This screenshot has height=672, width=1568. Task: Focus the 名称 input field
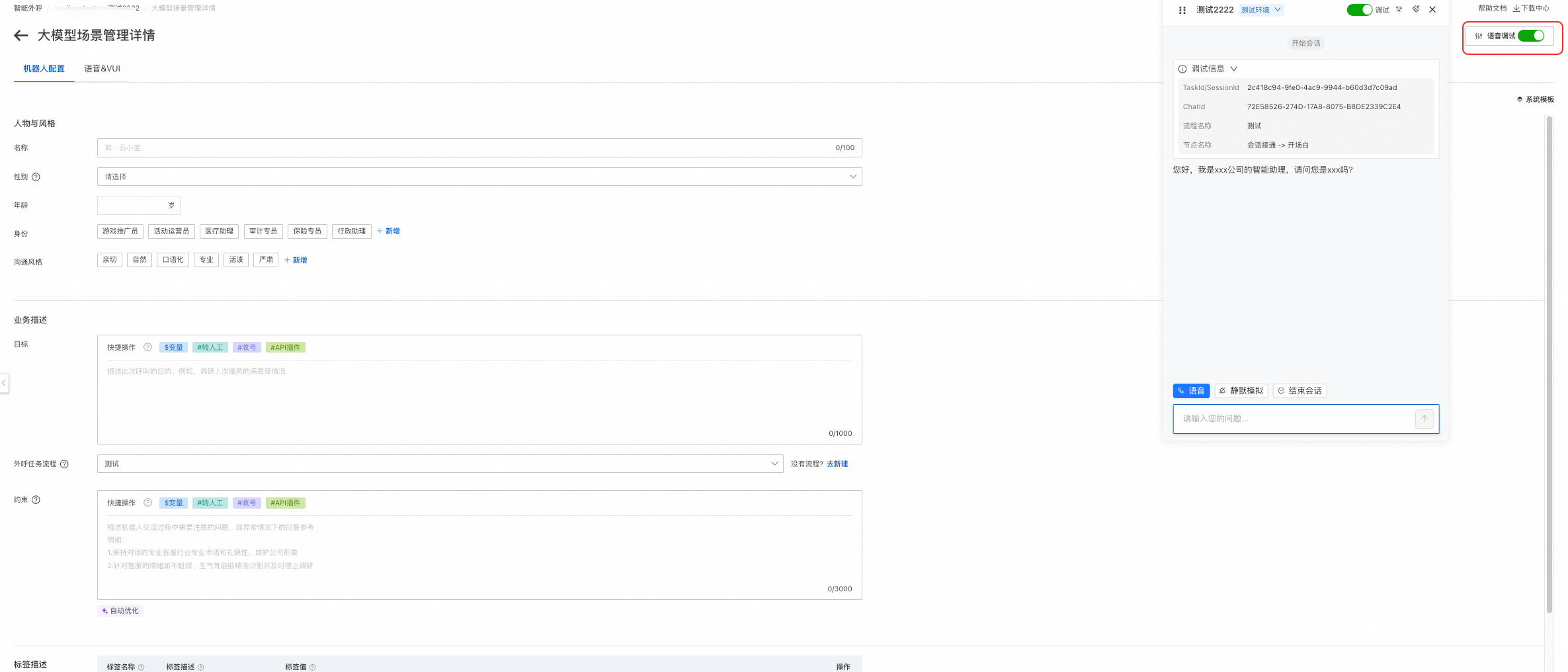[479, 147]
